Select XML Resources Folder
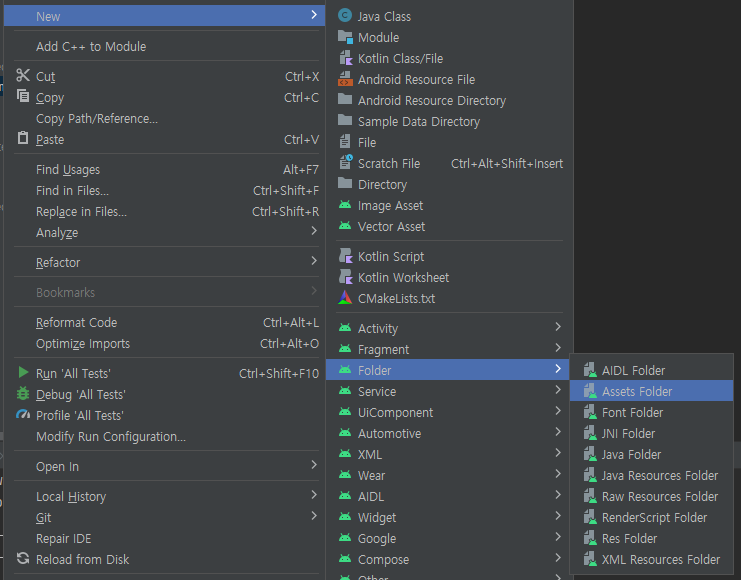 [x=651, y=559]
